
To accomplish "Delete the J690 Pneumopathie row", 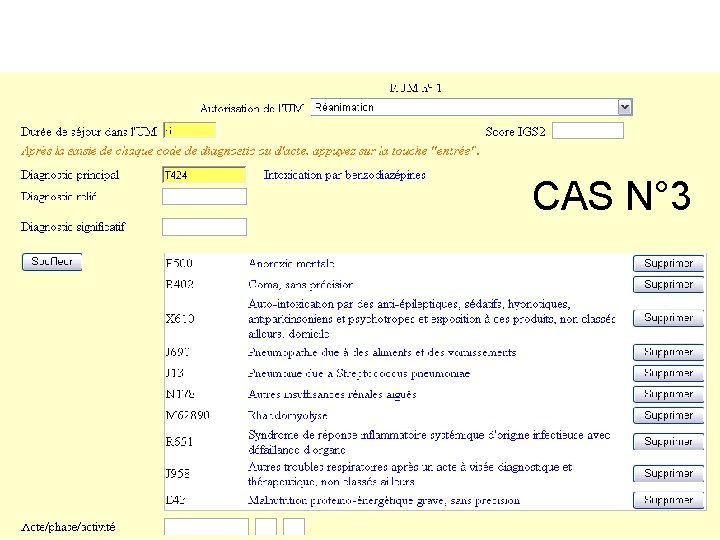I will (668, 352).
